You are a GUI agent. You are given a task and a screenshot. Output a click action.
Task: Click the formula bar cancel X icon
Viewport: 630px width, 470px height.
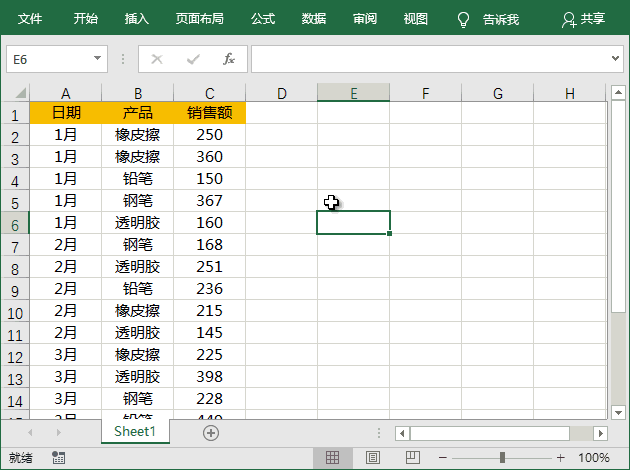(157, 59)
